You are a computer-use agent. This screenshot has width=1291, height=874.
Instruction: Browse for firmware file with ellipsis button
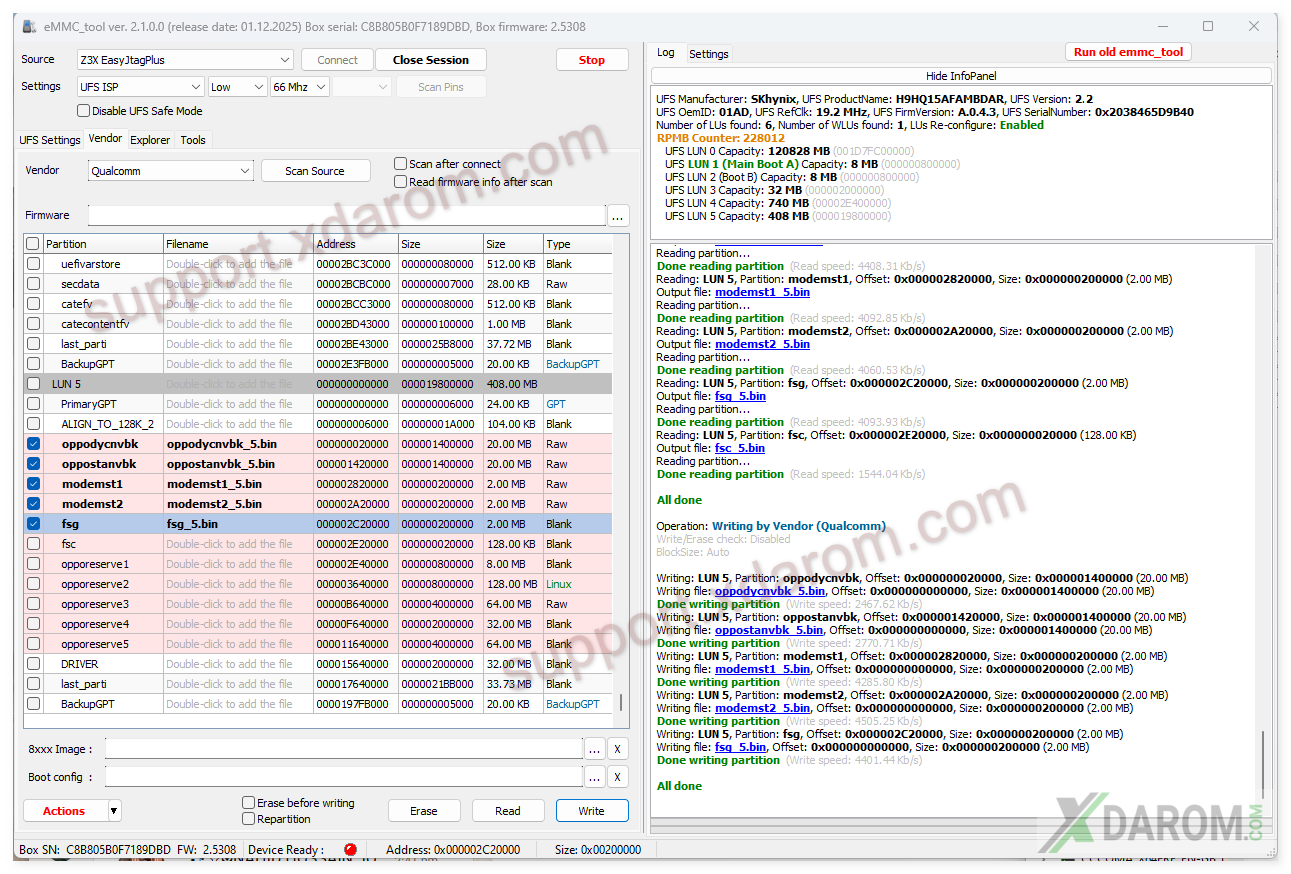pyautogui.click(x=619, y=216)
